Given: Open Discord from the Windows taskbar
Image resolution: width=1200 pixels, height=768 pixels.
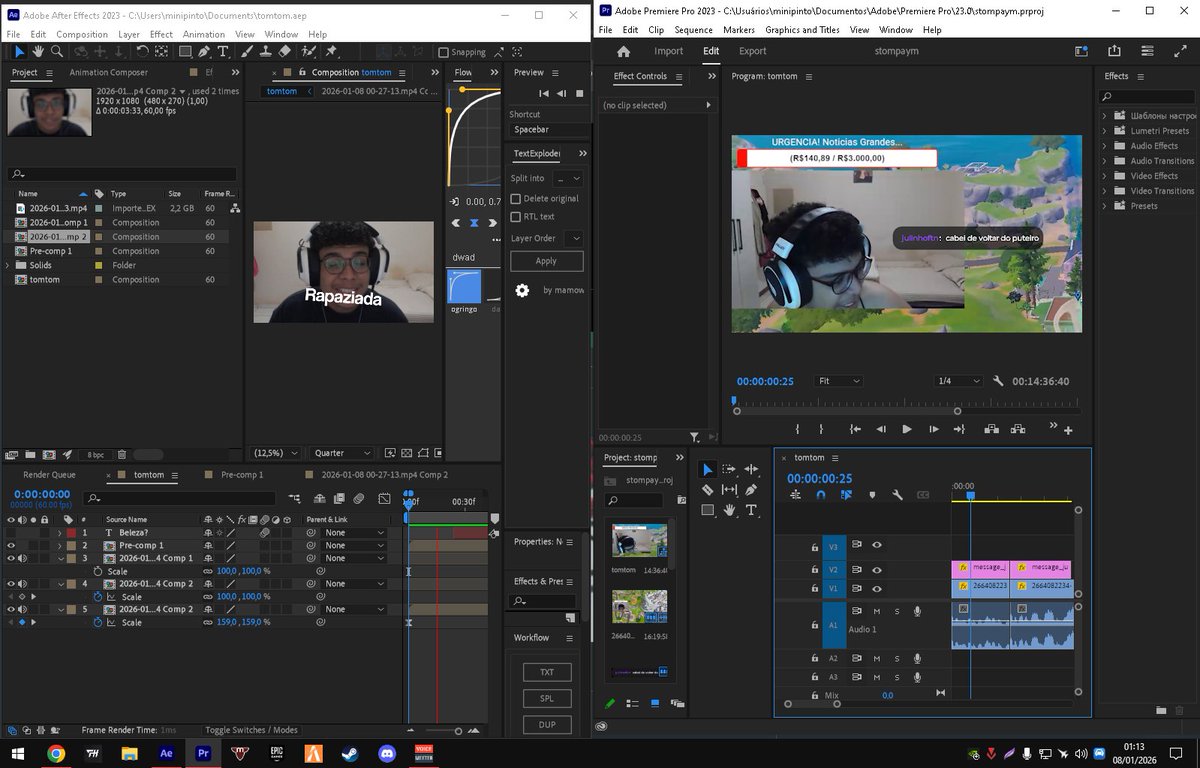Looking at the screenshot, I should tap(387, 753).
